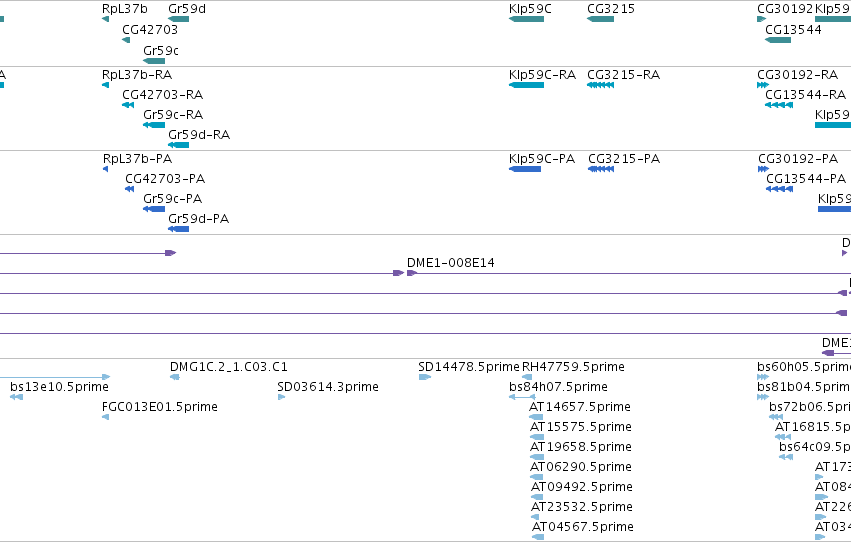Click EST DMG1C.2_1.C03.C1
Screen dimensions: 851x542
click(x=175, y=377)
